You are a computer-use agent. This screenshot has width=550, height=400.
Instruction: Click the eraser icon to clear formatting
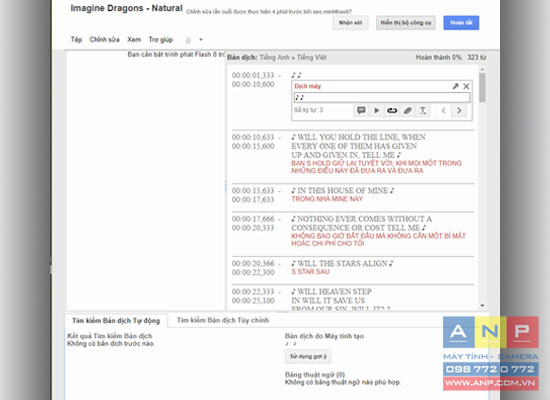[x=407, y=110]
